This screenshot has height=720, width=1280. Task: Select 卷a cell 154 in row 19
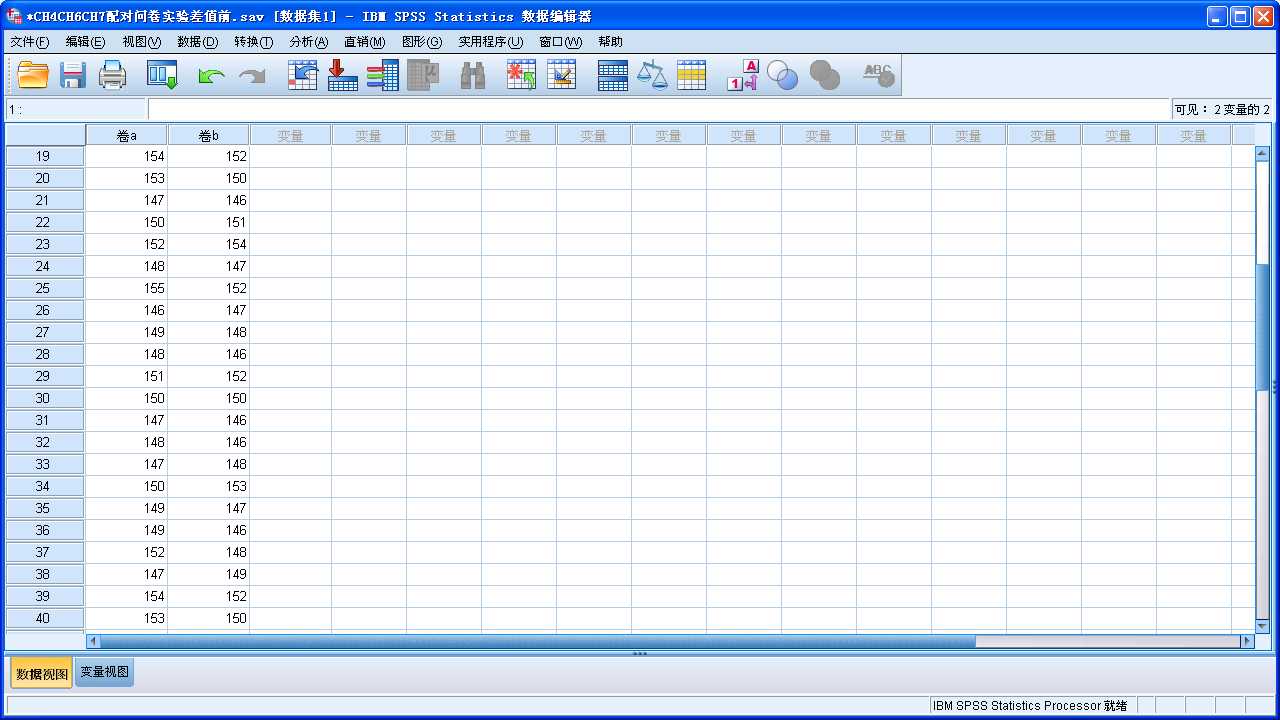tap(126, 156)
